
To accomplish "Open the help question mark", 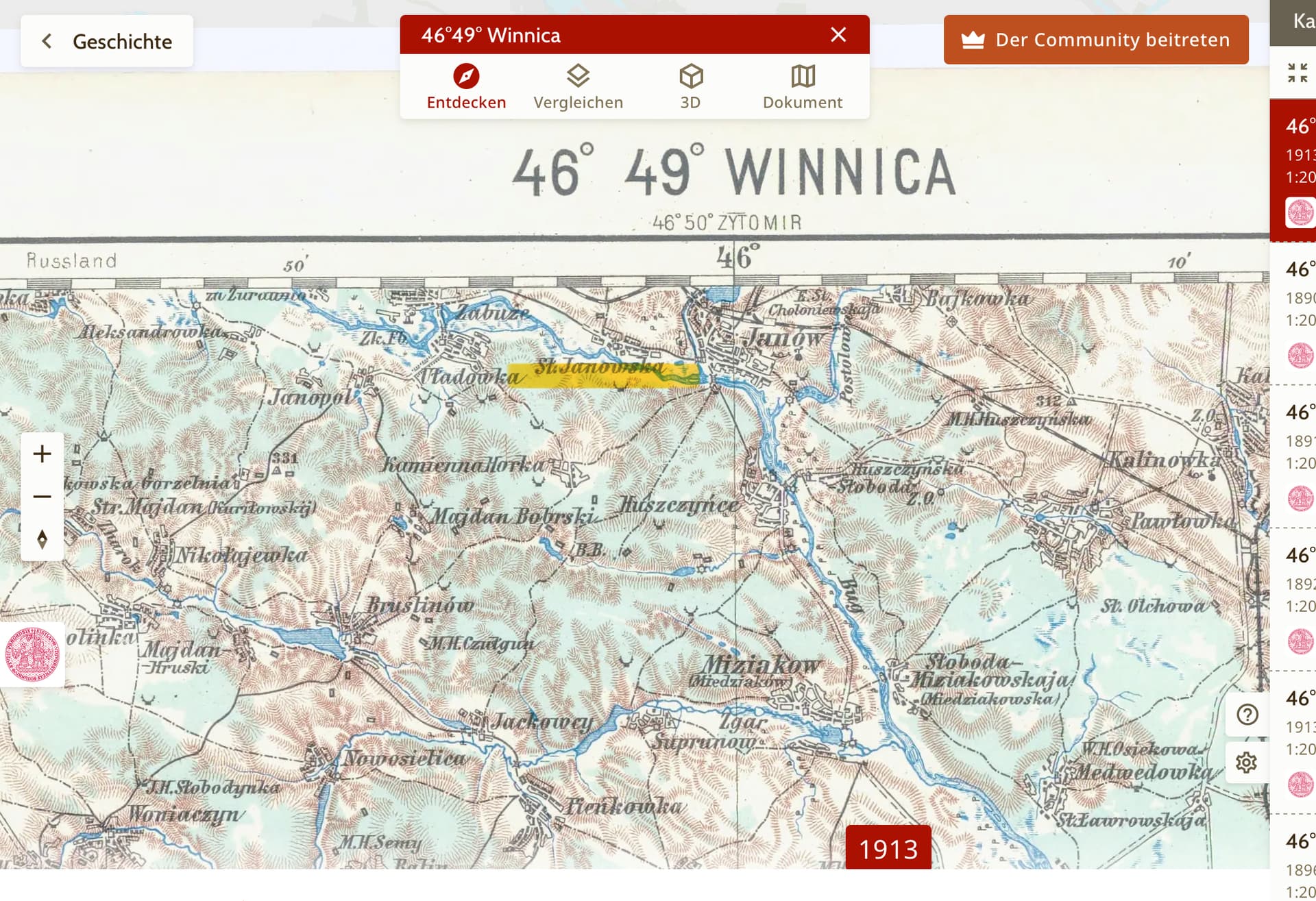I will 1247,715.
